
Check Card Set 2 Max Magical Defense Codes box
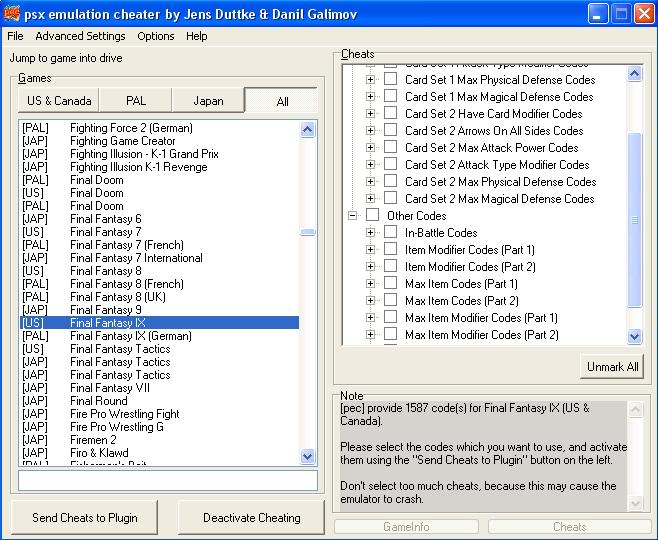click(390, 198)
